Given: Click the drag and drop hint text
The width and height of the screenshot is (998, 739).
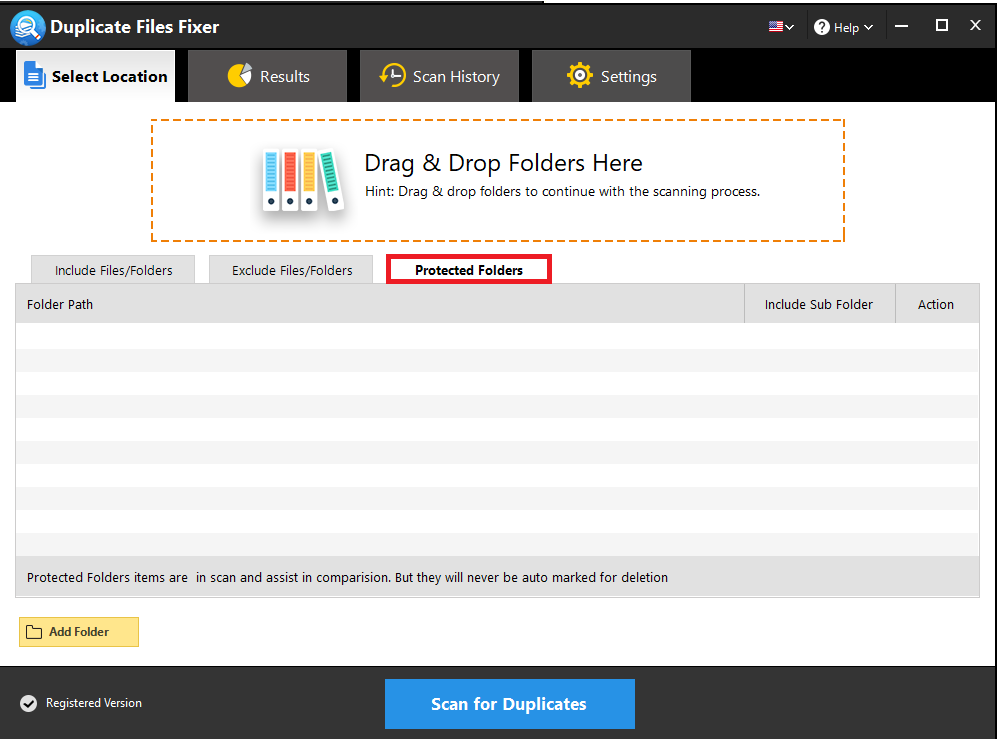Looking at the screenshot, I should point(563,192).
